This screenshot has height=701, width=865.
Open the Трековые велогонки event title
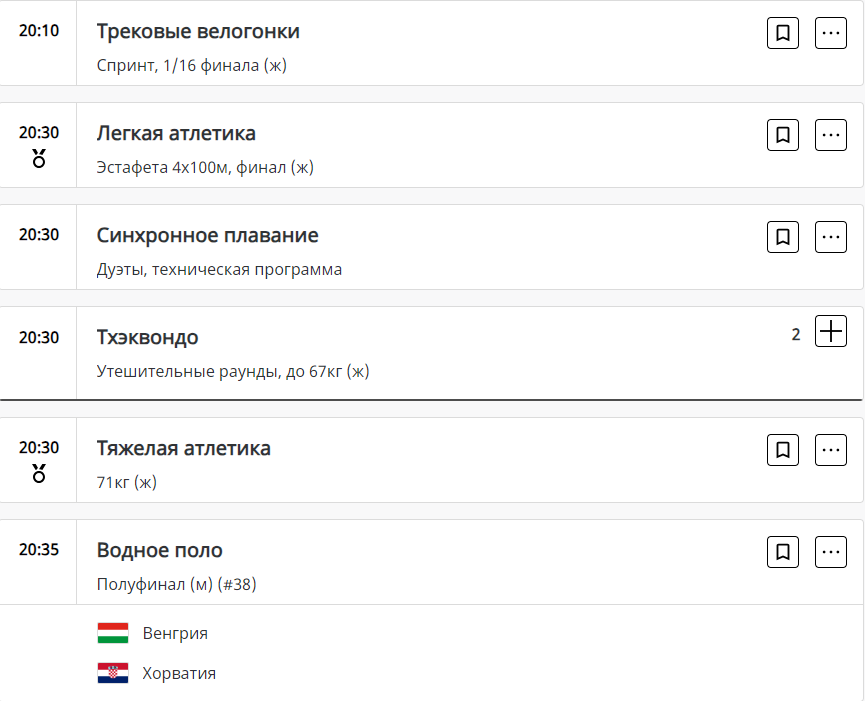198,32
